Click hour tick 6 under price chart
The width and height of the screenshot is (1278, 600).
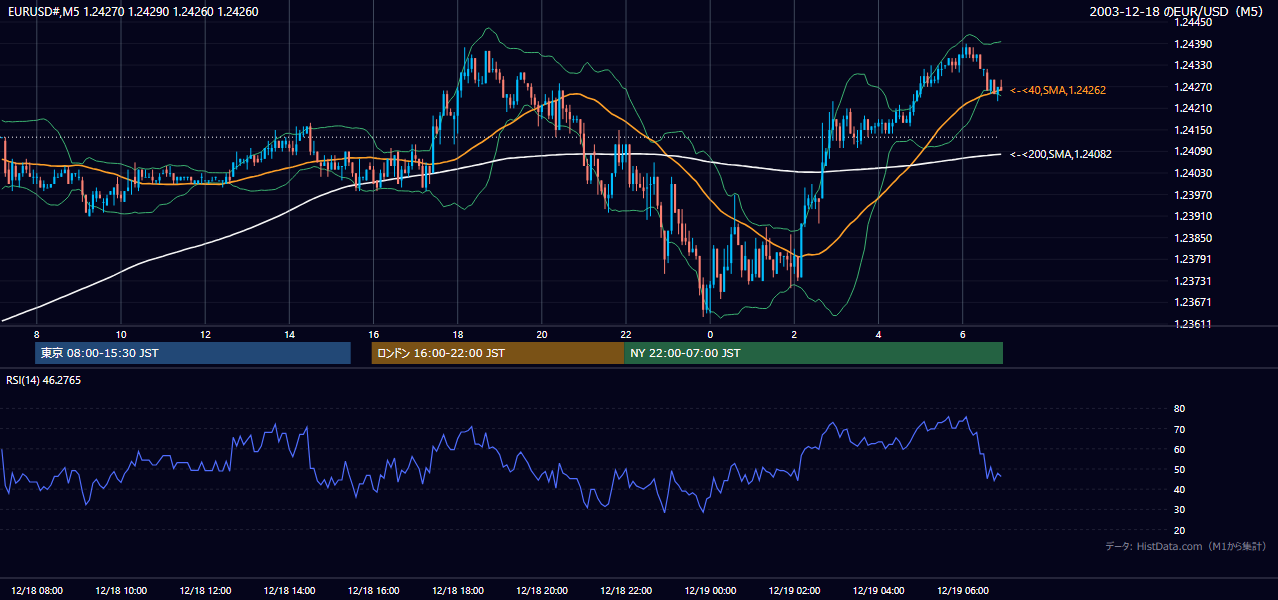[962, 334]
